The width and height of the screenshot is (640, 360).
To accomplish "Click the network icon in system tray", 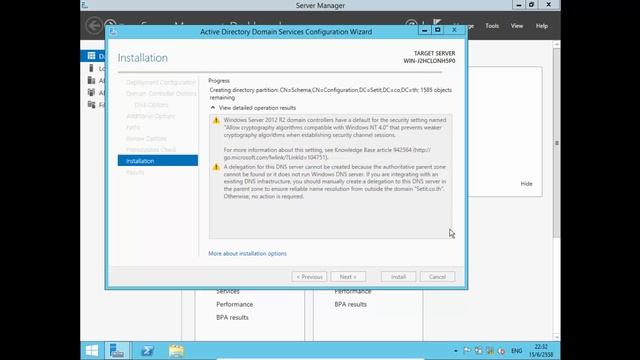I will (x=478, y=351).
